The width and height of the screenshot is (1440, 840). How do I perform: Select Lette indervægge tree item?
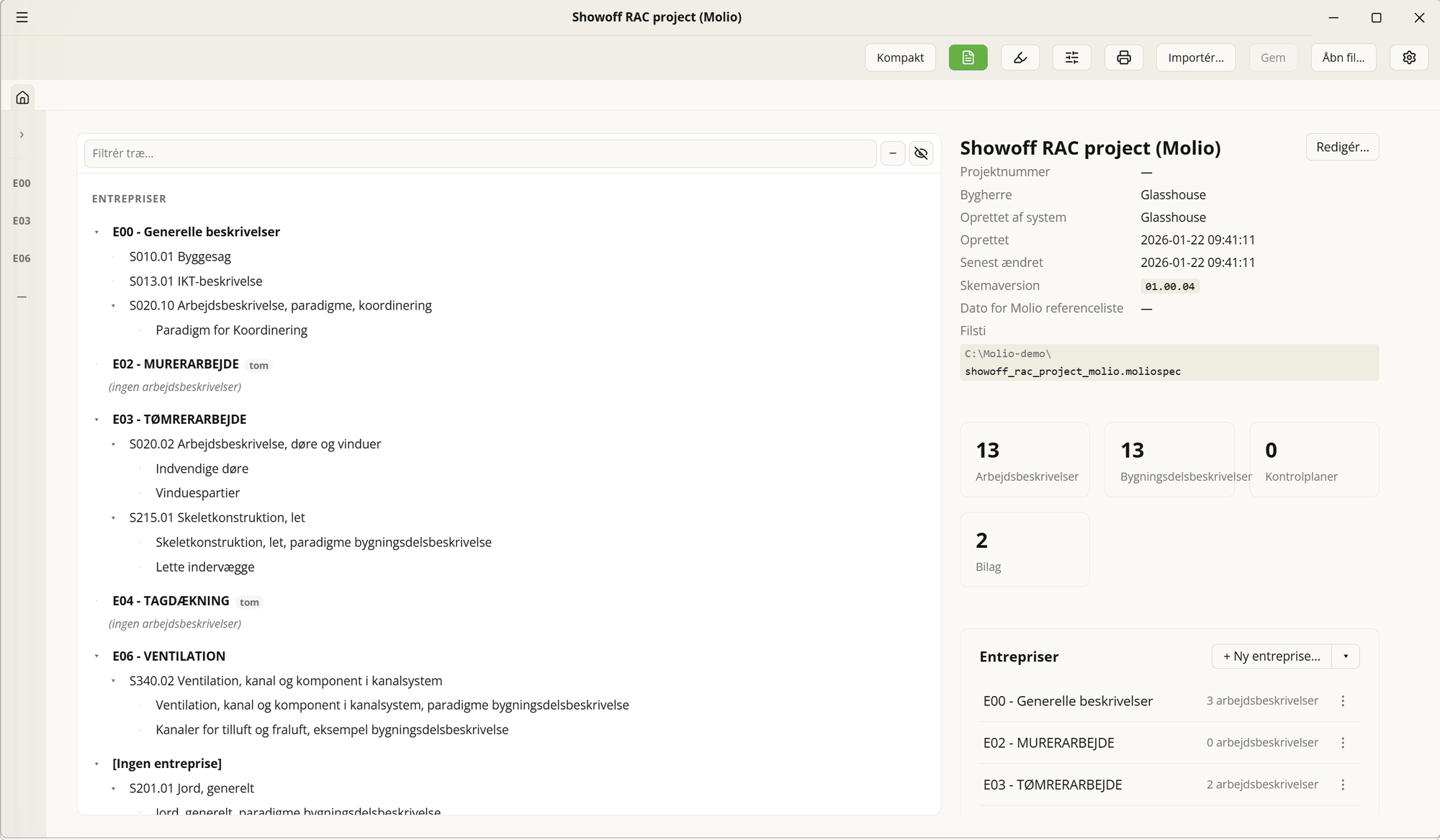coord(204,567)
